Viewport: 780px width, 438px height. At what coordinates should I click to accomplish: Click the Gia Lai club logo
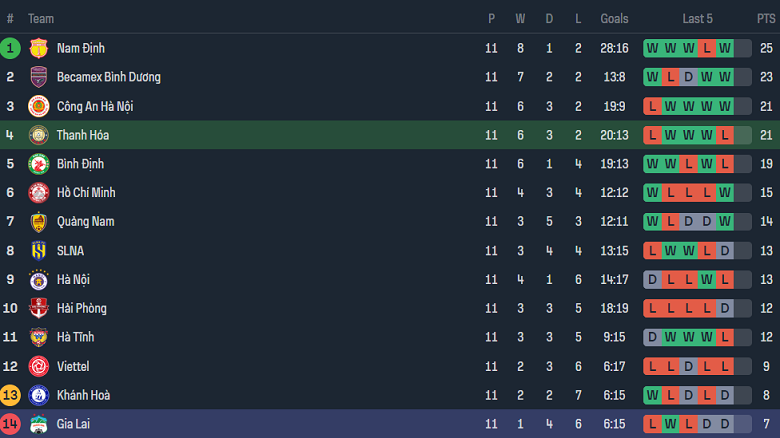[x=39, y=424]
